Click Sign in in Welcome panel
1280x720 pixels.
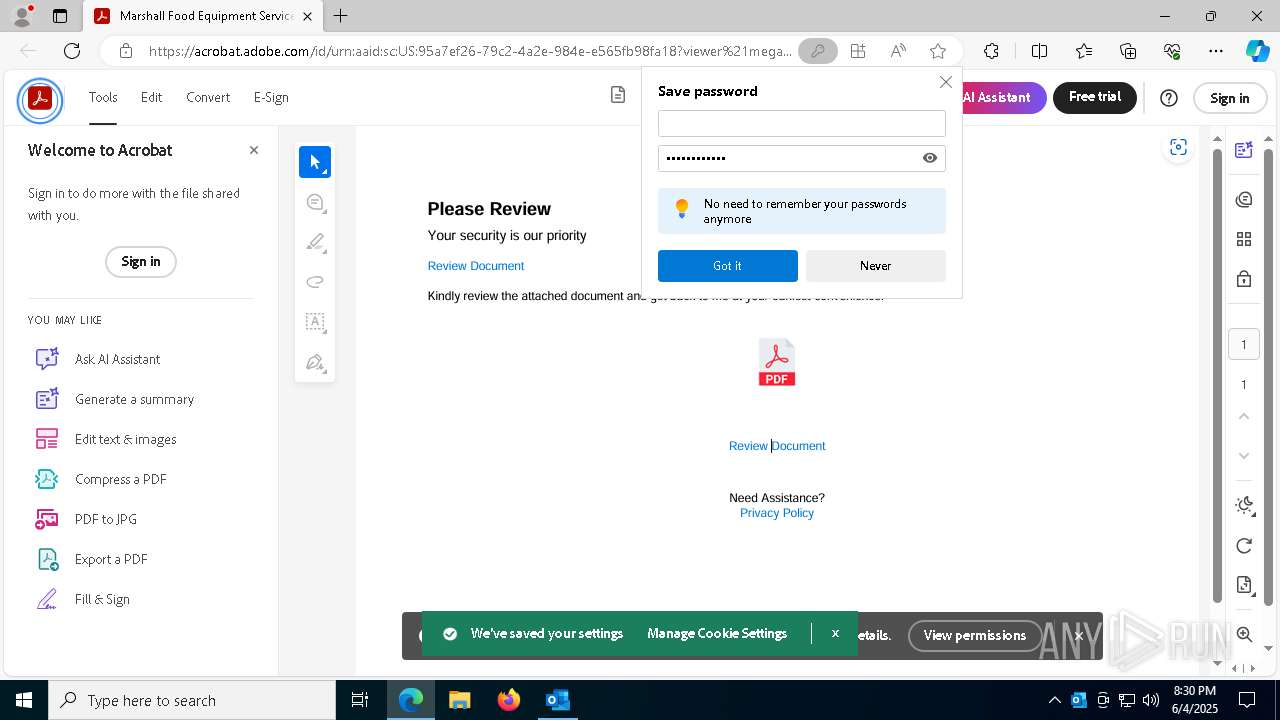pos(141,262)
